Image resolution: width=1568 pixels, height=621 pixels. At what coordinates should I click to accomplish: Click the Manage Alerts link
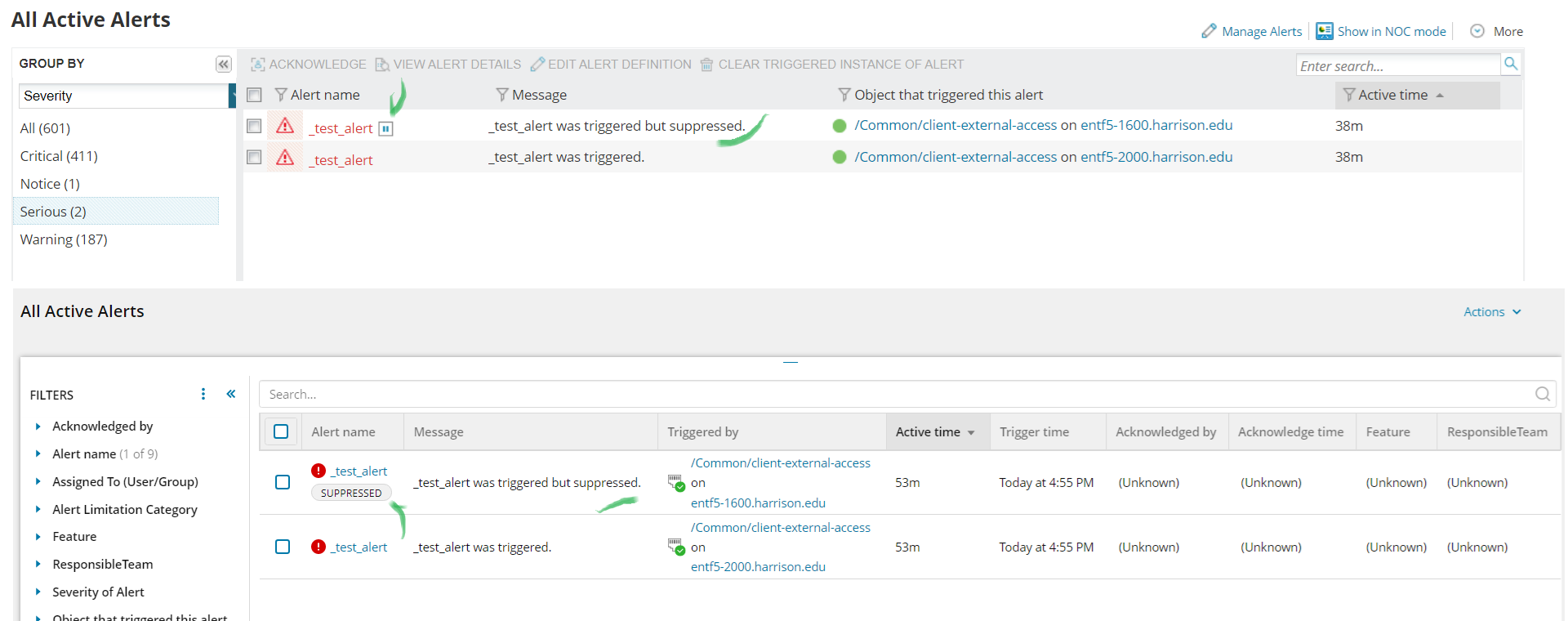pos(1262,31)
